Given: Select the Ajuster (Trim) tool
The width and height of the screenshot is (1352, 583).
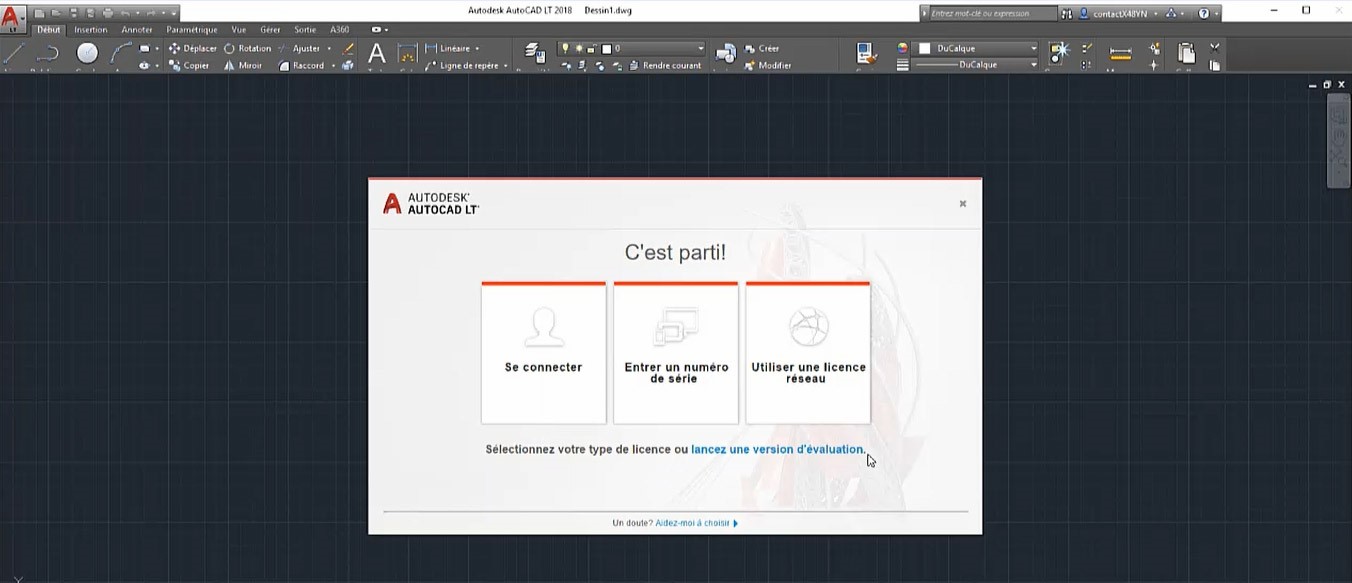Looking at the screenshot, I should pos(299,48).
